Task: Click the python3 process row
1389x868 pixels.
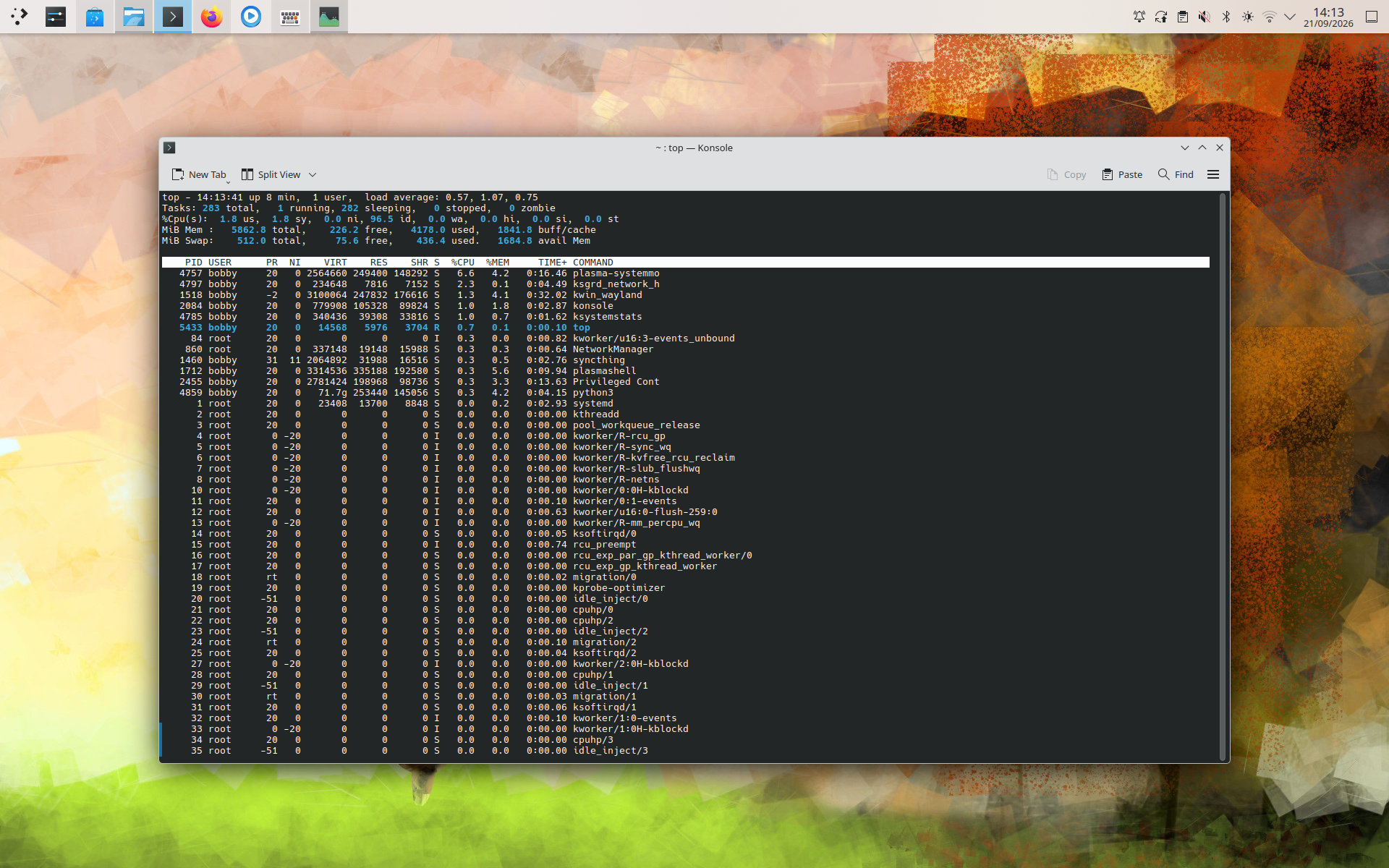Action: tap(686, 393)
